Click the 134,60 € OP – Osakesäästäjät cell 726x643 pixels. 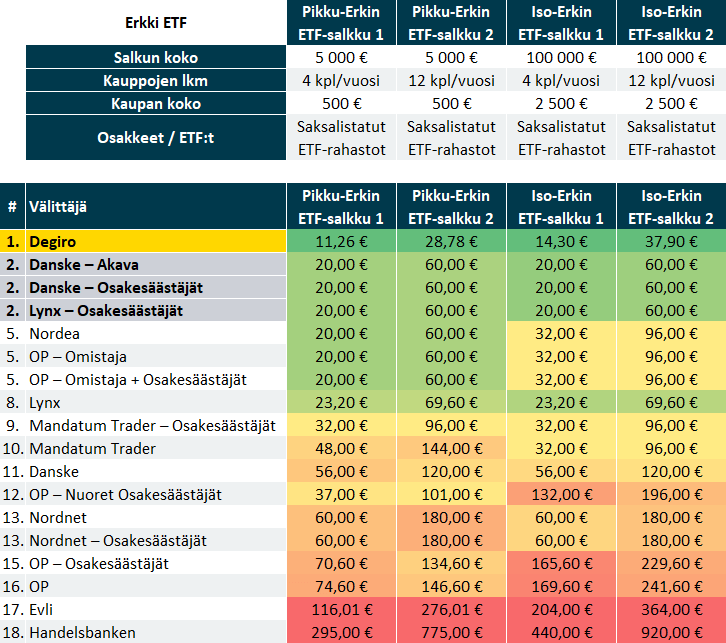click(451, 563)
